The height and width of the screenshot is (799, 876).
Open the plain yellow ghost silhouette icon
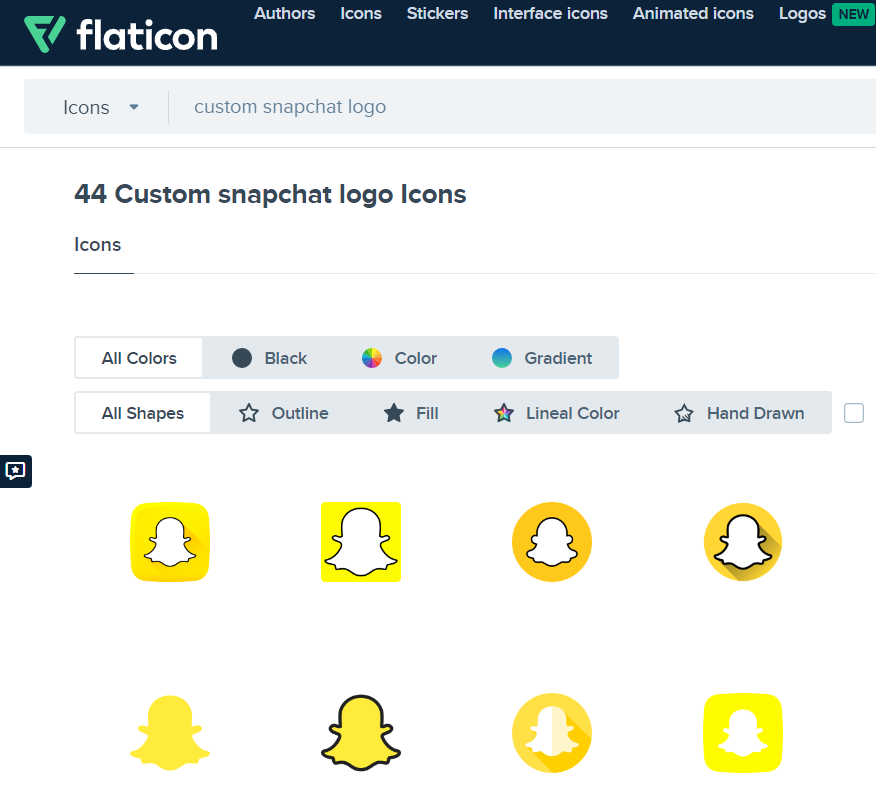(170, 733)
